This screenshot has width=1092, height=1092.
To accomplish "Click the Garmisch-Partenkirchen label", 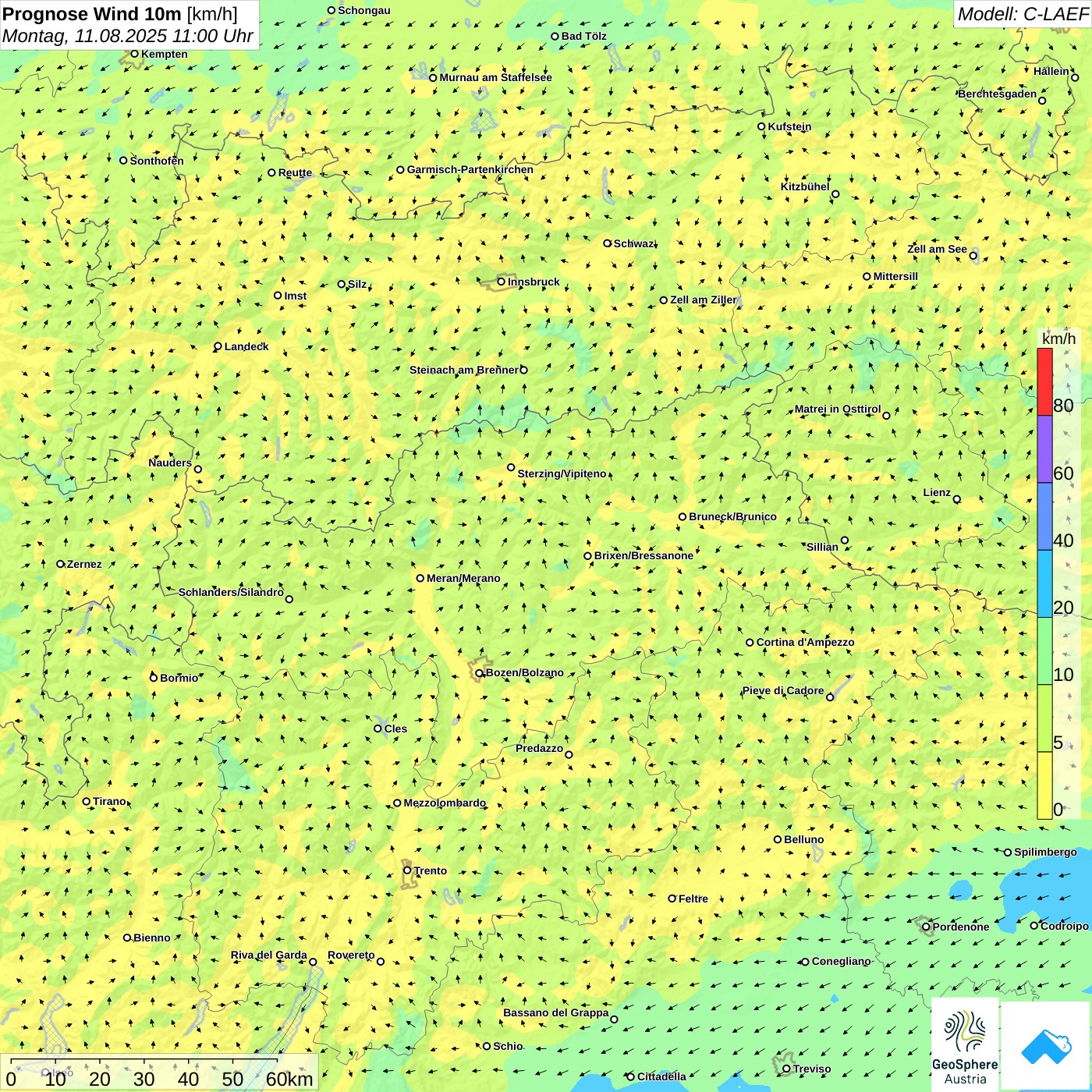I will [x=470, y=169].
